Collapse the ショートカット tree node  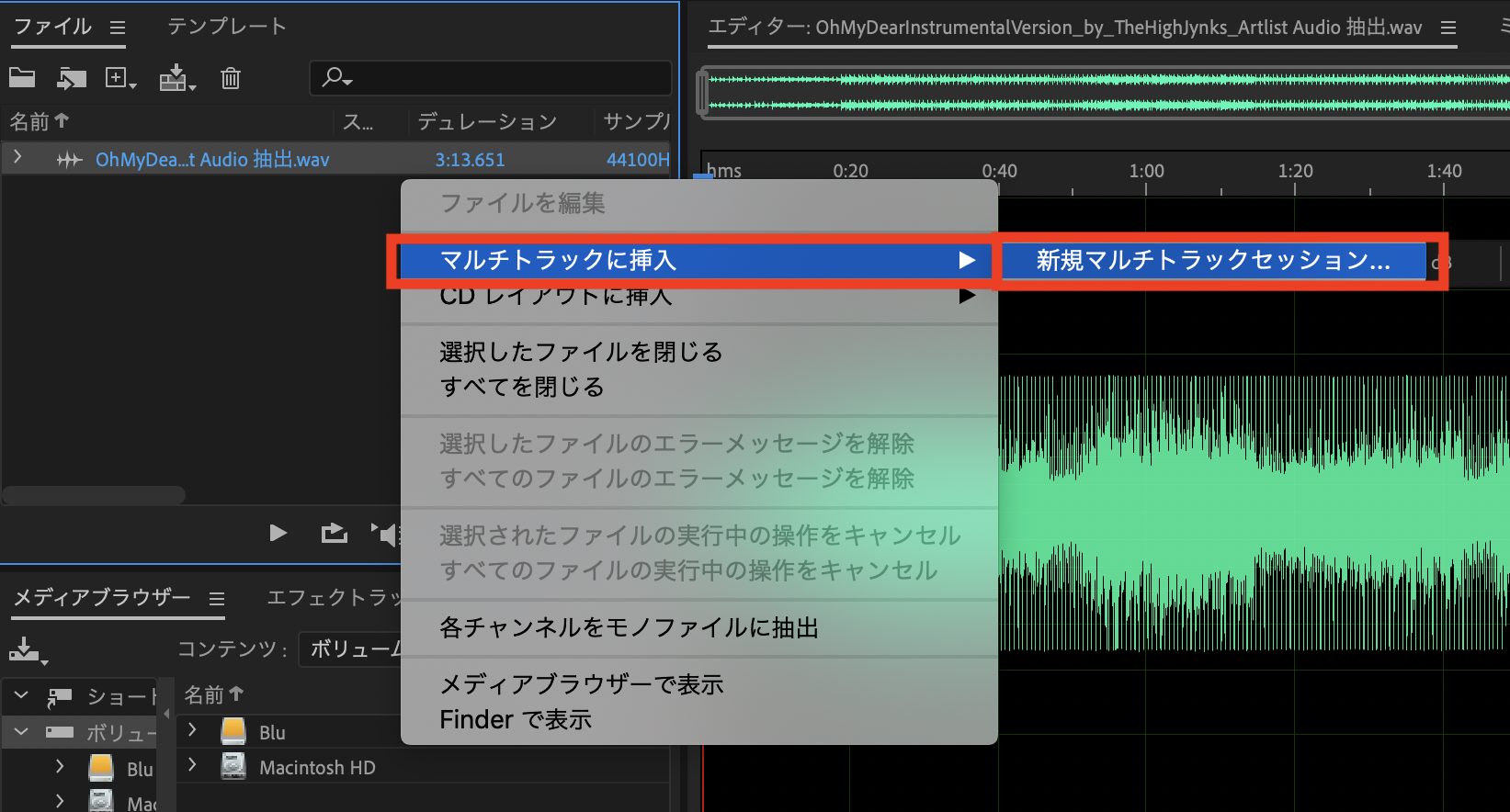pos(22,696)
